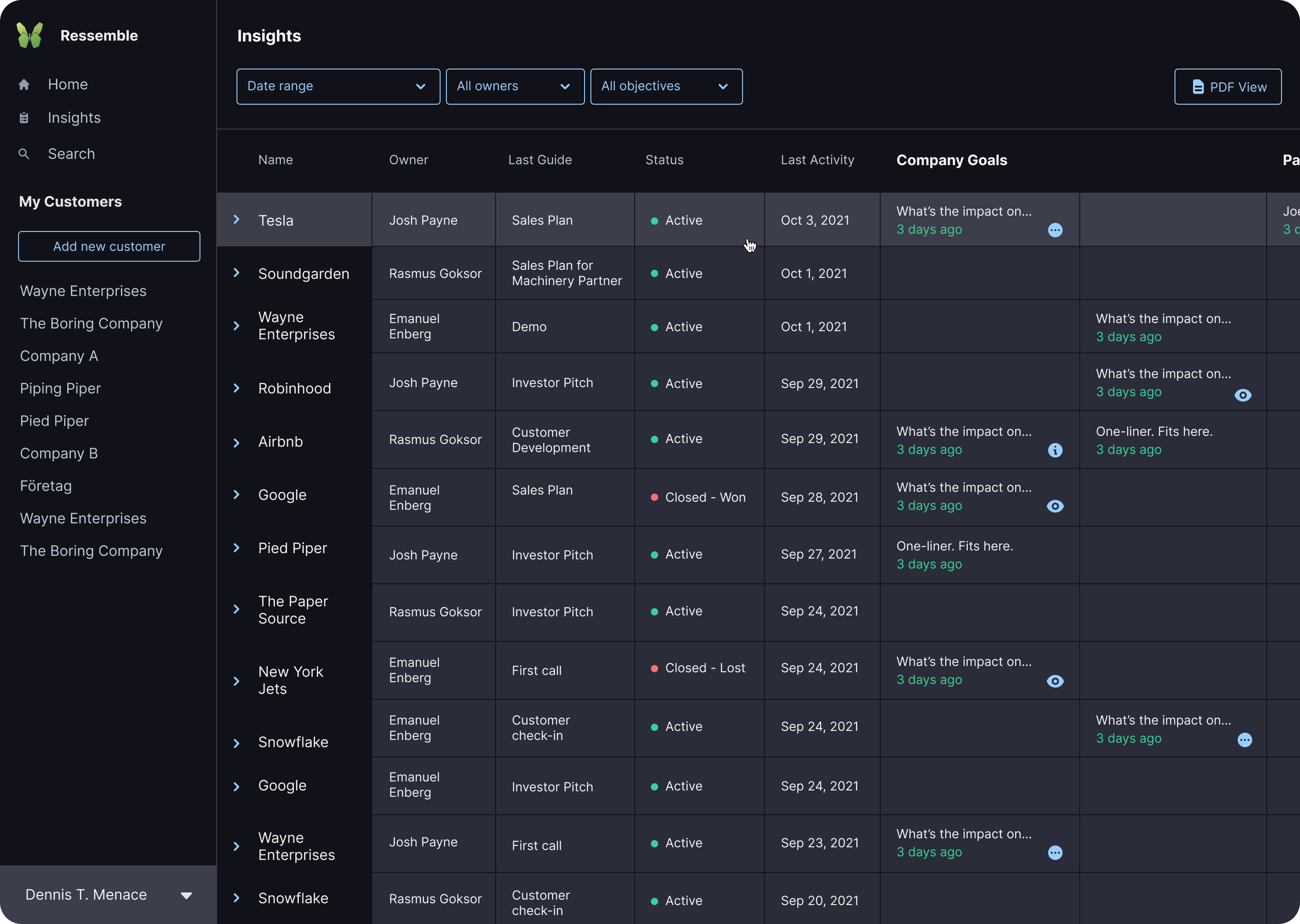Open Insights in the sidebar

74,118
